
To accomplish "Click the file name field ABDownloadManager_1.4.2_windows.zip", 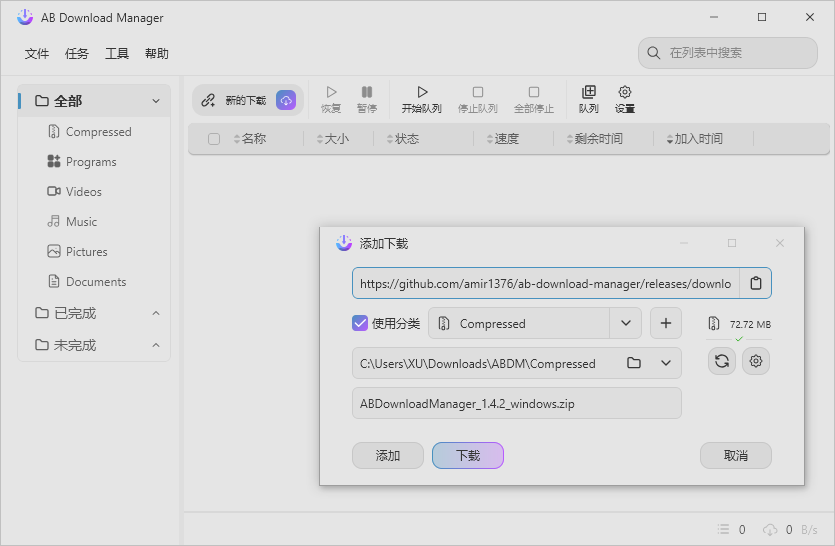I will coord(517,403).
